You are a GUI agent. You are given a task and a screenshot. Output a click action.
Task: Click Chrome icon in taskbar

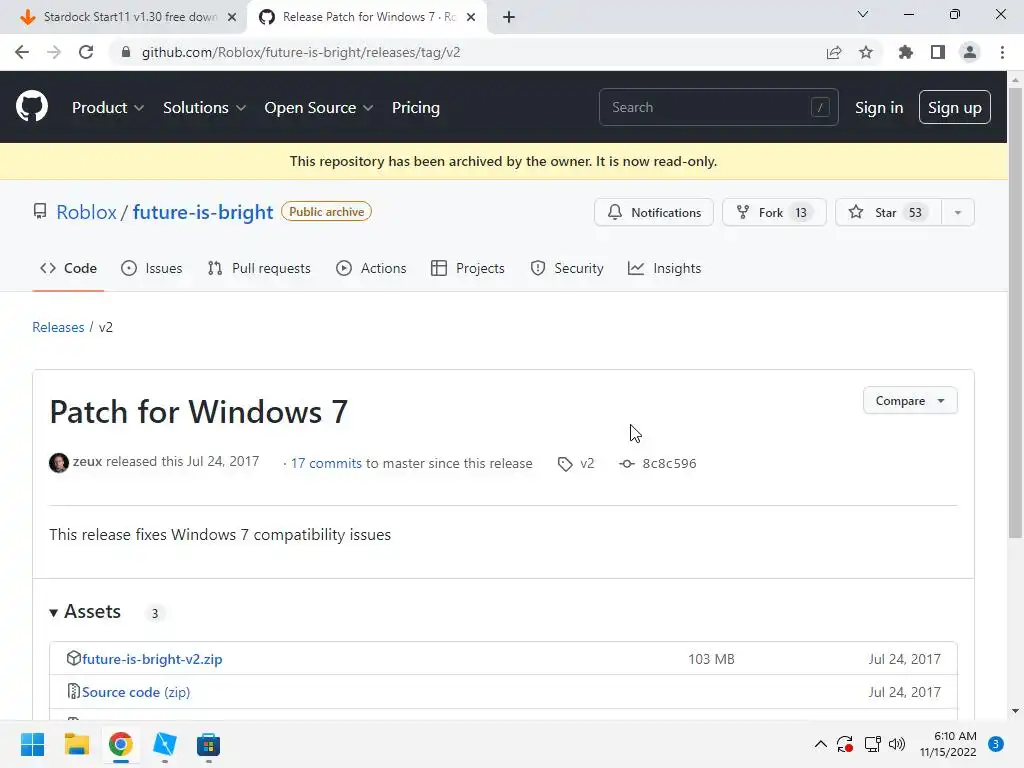click(x=121, y=744)
